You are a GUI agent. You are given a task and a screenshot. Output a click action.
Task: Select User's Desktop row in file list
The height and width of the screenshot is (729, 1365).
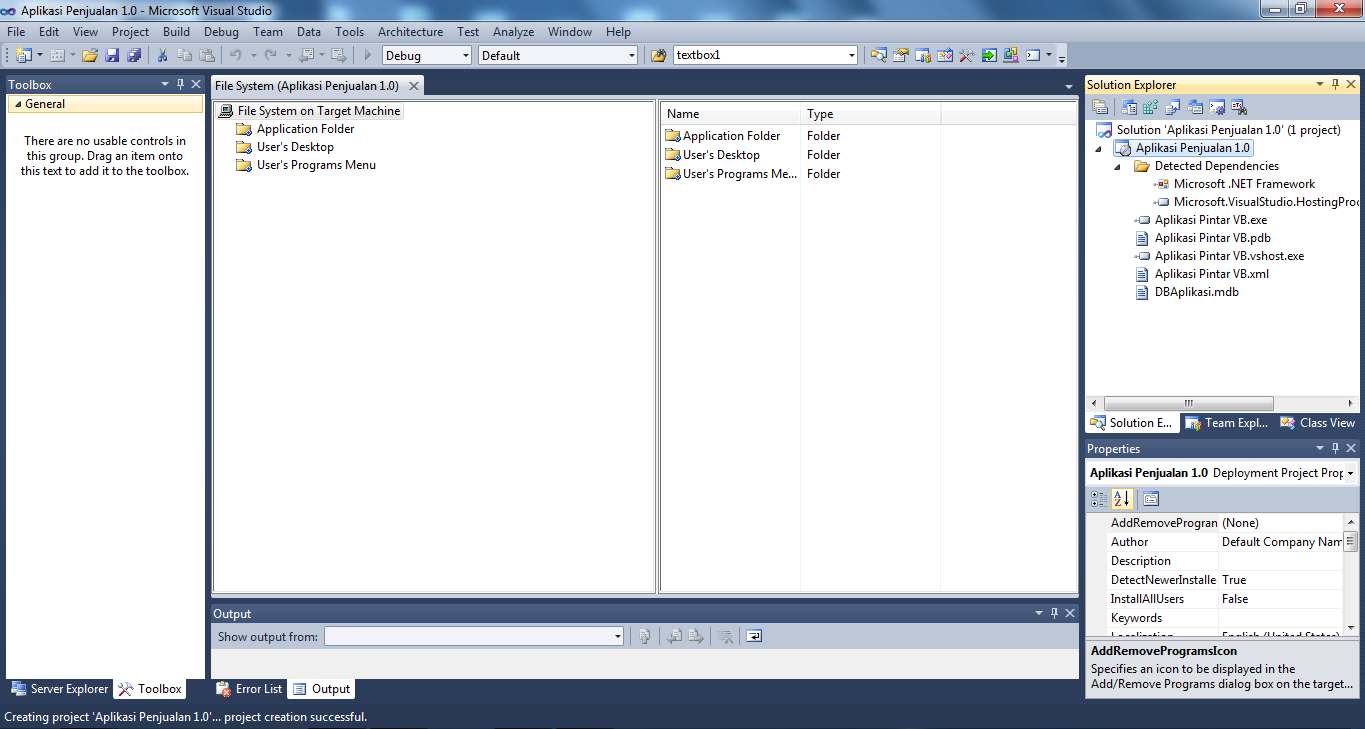click(x=721, y=155)
